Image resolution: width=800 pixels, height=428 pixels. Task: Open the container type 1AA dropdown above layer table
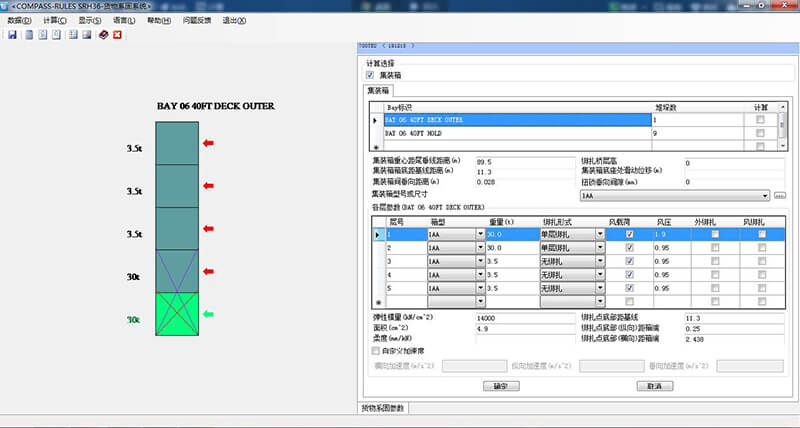pyautogui.click(x=765, y=196)
